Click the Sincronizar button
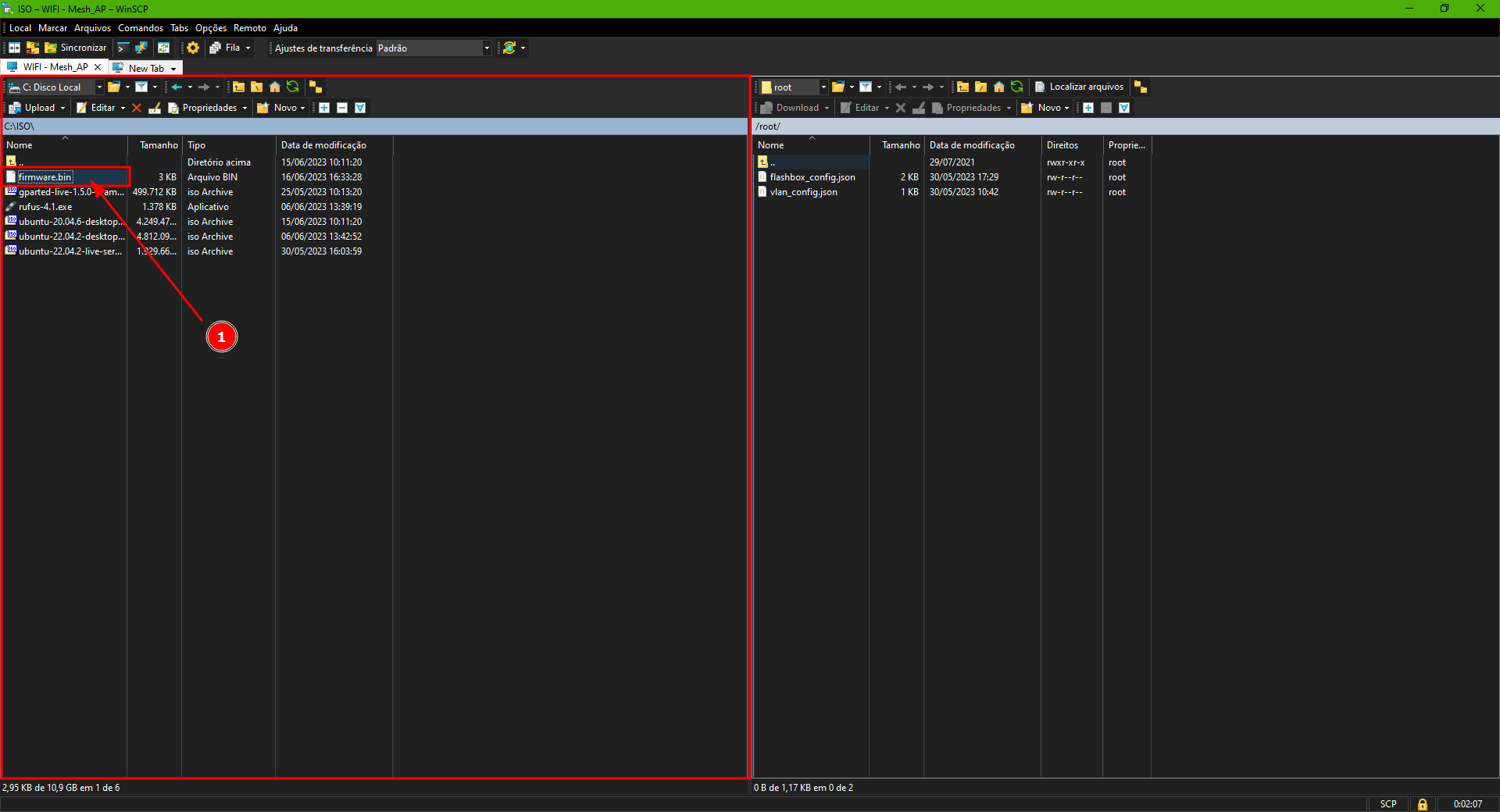The width and height of the screenshot is (1500, 812). click(76, 48)
